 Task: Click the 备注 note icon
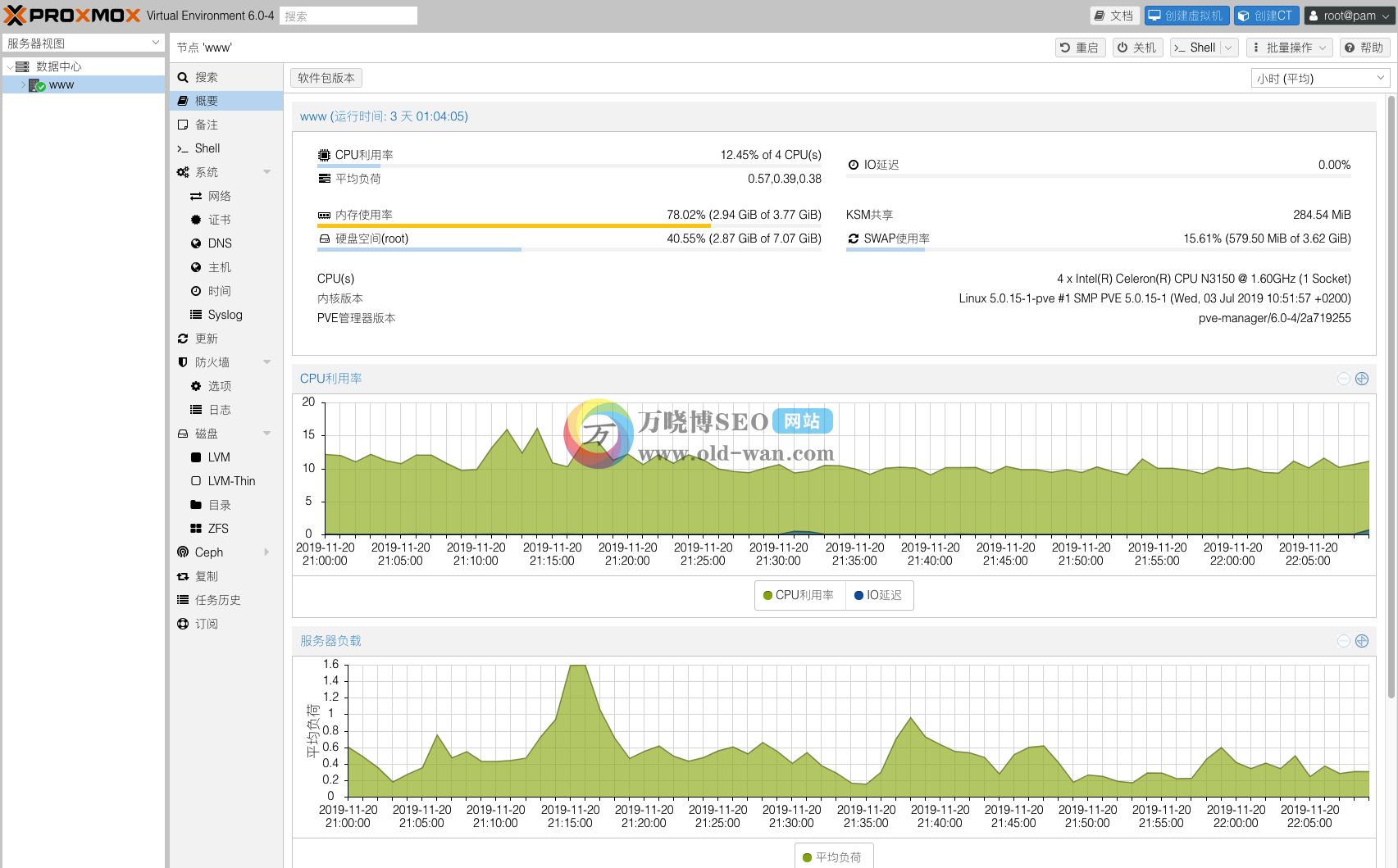(183, 125)
